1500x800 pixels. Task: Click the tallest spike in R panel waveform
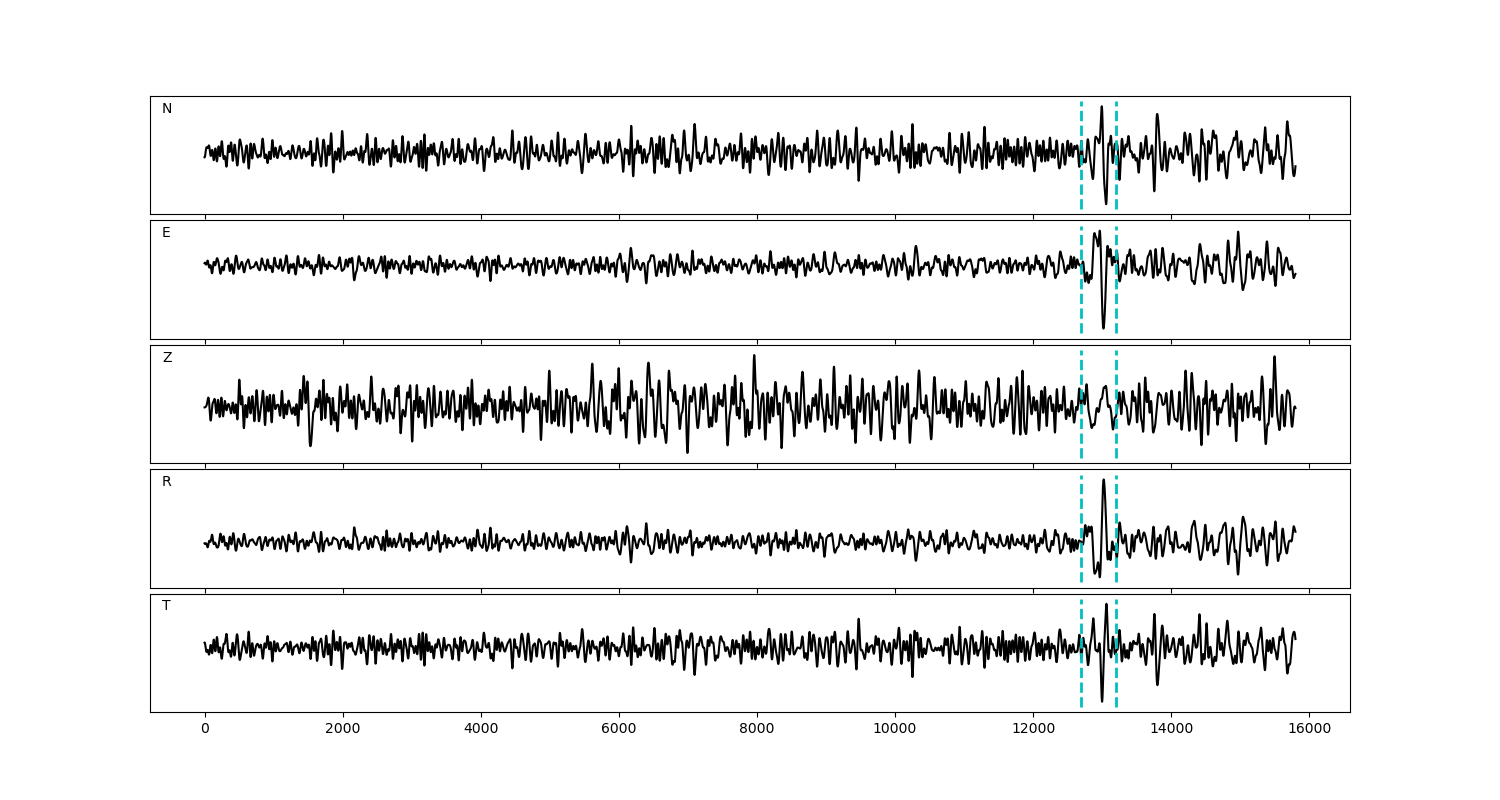tap(1103, 481)
